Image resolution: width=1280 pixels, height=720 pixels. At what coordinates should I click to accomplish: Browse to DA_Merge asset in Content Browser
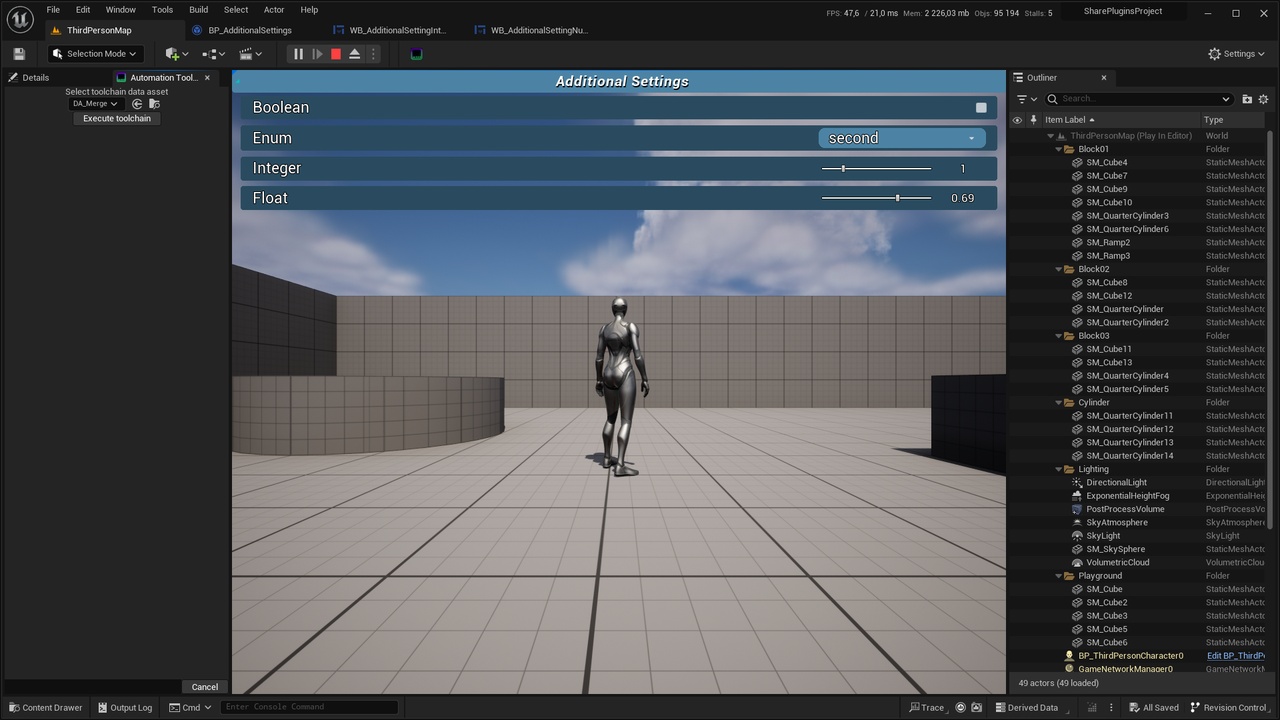[x=154, y=104]
